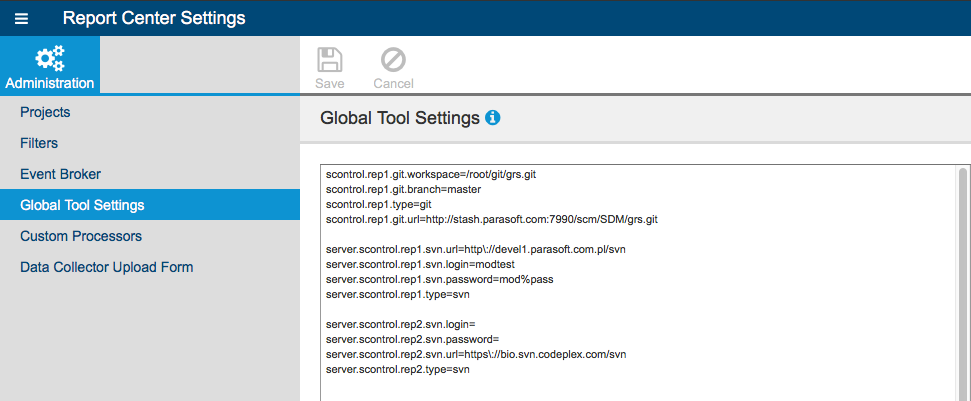The image size is (971, 401).
Task: Click the Cancel button label
Action: 393,83
